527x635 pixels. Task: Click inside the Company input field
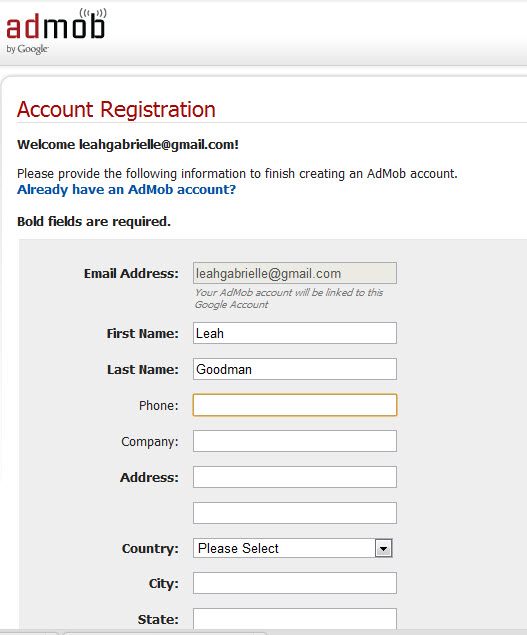tap(294, 441)
